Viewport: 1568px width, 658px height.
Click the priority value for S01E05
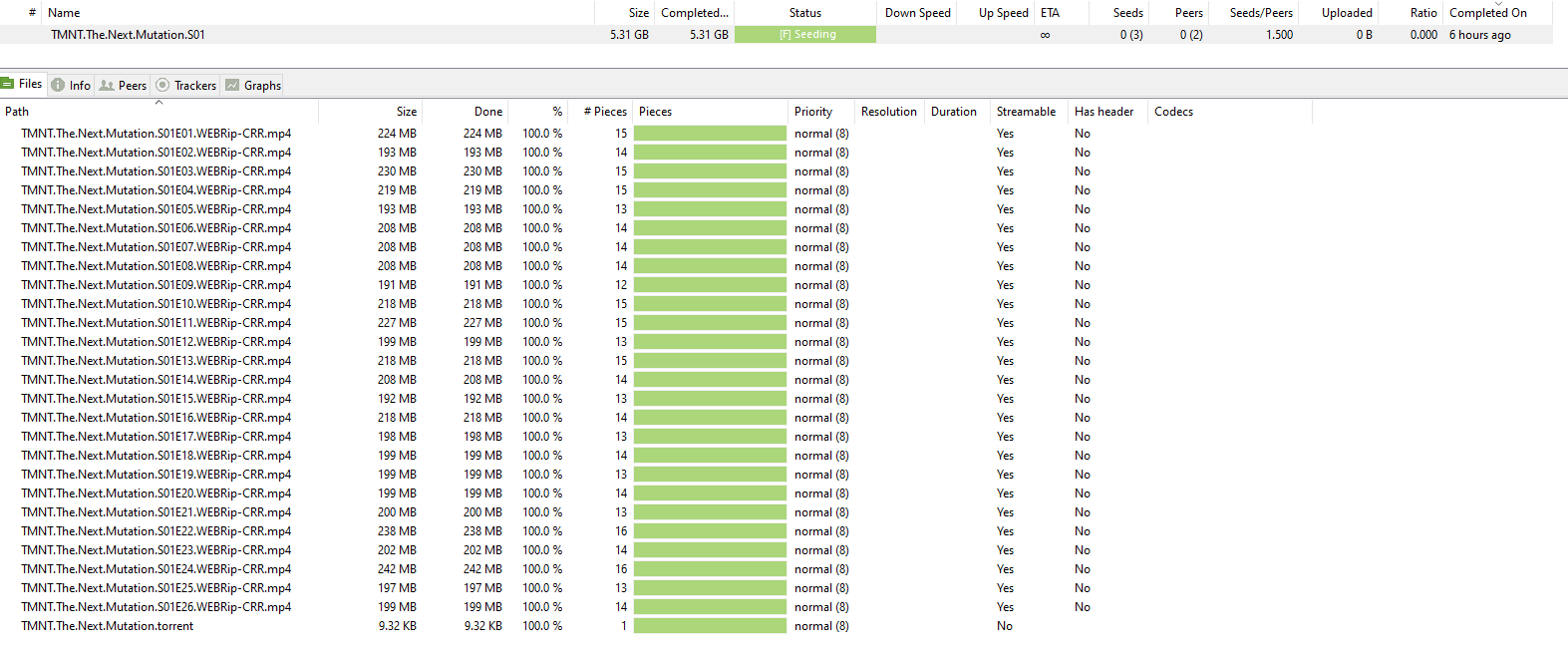[x=821, y=209]
